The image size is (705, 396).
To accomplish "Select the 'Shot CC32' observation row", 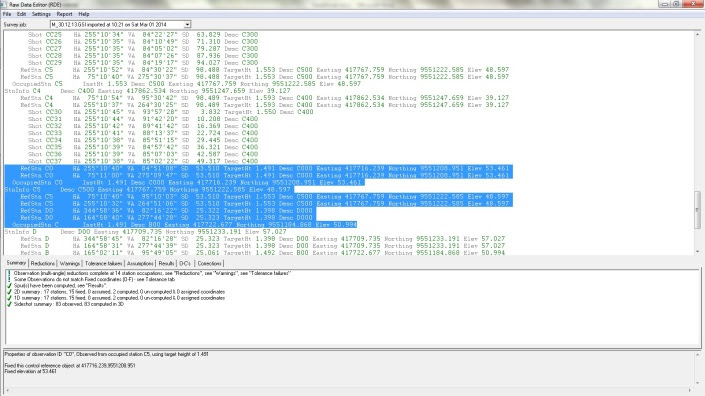I will [x=143, y=126].
